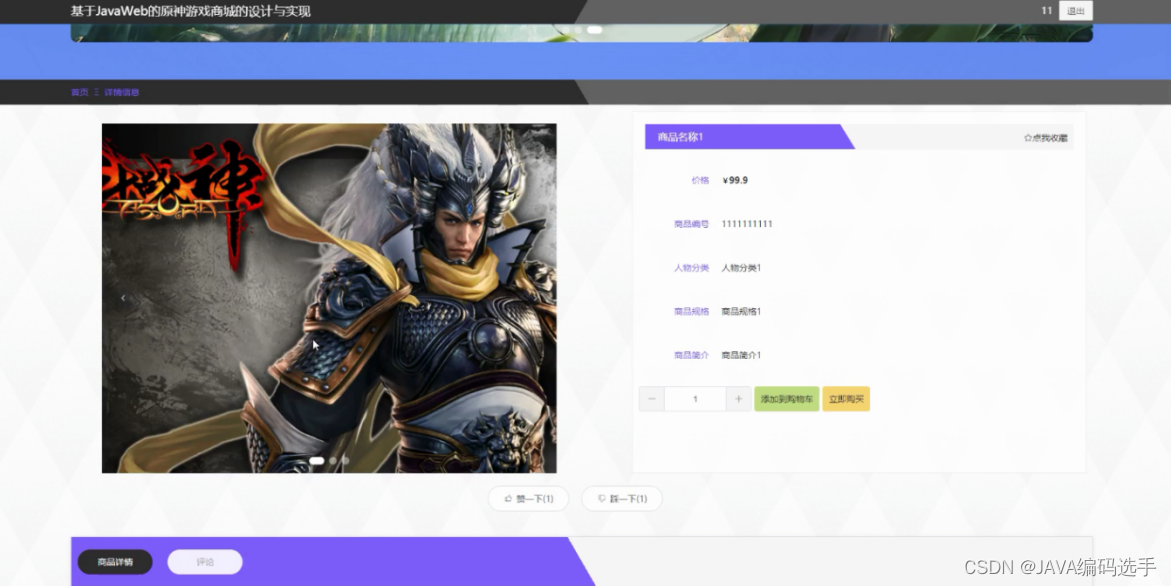Image resolution: width=1172 pixels, height=586 pixels.
Task: Click the product number 1111111111
Action: [747, 223]
